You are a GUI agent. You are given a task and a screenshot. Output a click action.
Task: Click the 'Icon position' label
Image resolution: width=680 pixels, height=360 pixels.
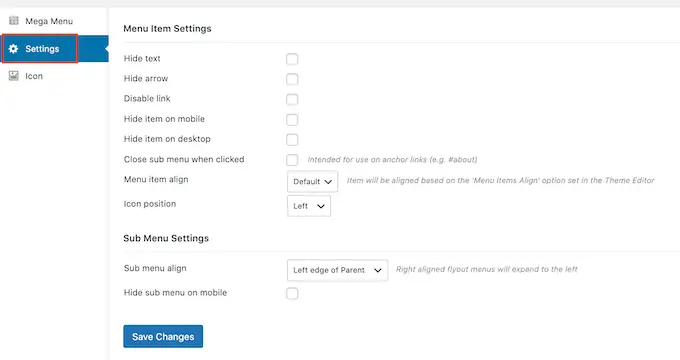[150, 204]
